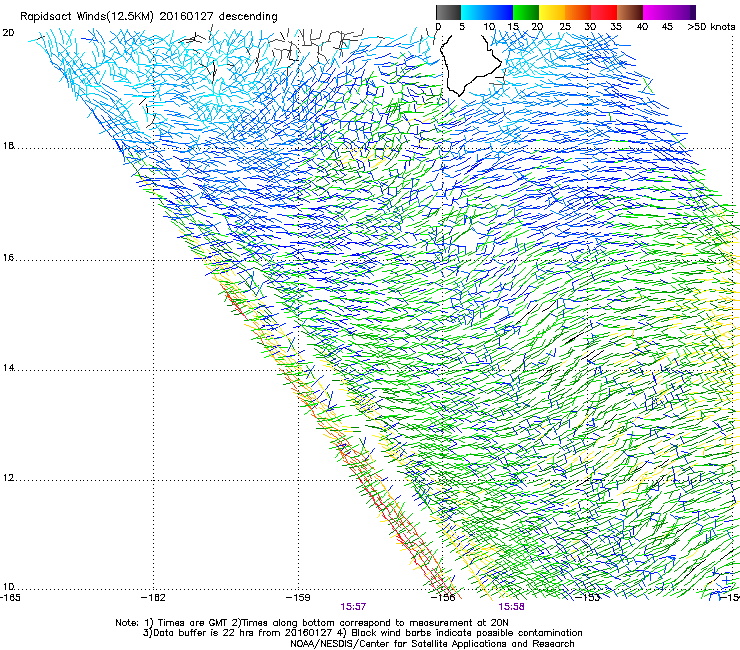Click the latitude label '20'
Screen dimensions: 740x650
pos(8,33)
